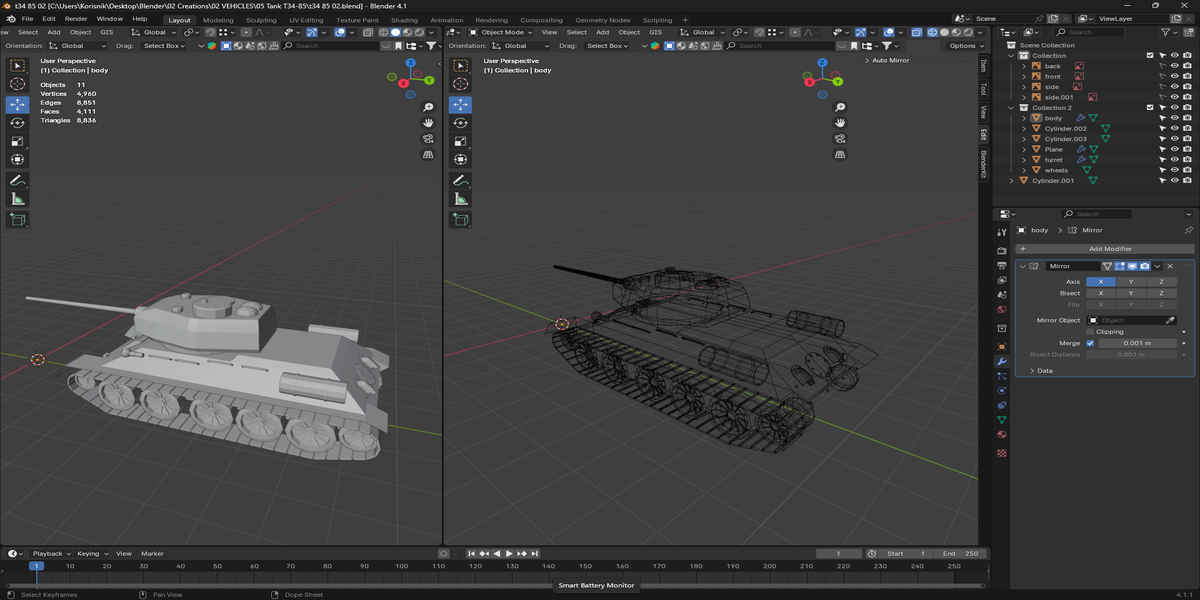Pick the Scale tool in left viewport

pyautogui.click(x=17, y=141)
